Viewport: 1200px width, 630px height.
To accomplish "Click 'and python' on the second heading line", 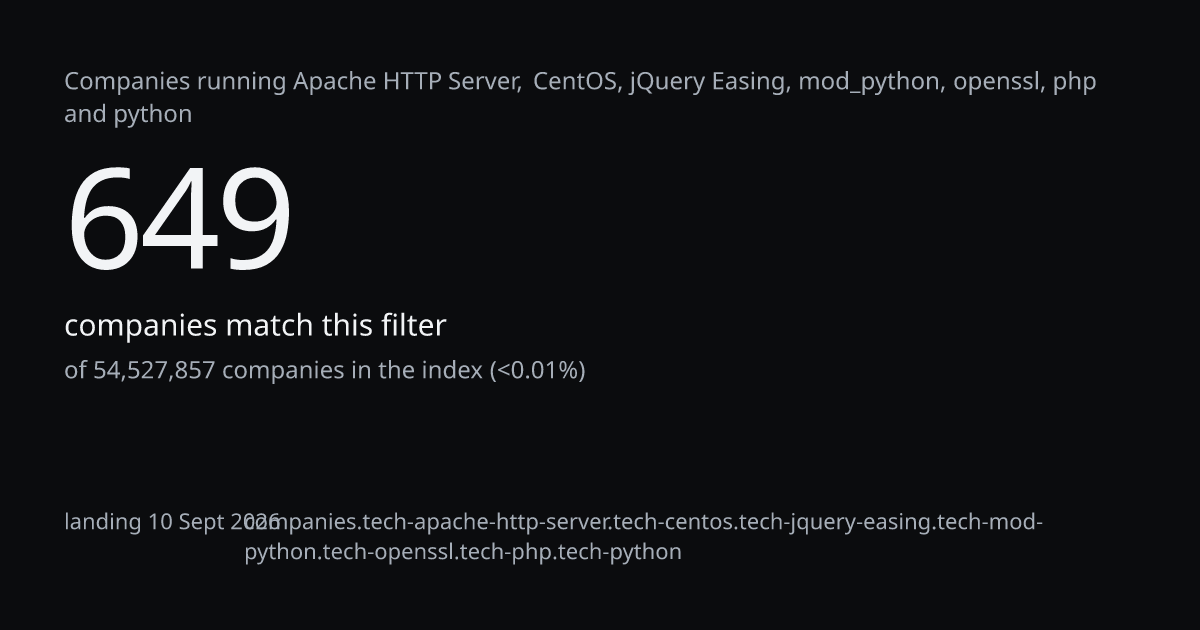I will point(128,114).
